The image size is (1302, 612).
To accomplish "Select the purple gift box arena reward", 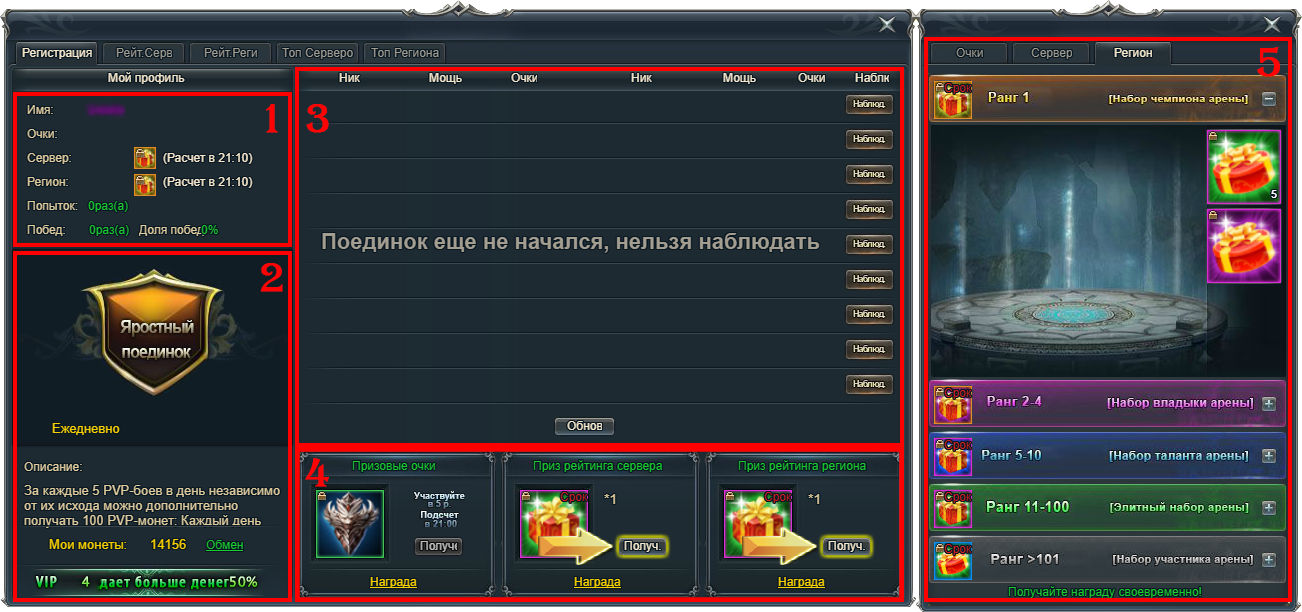I will 1243,246.
